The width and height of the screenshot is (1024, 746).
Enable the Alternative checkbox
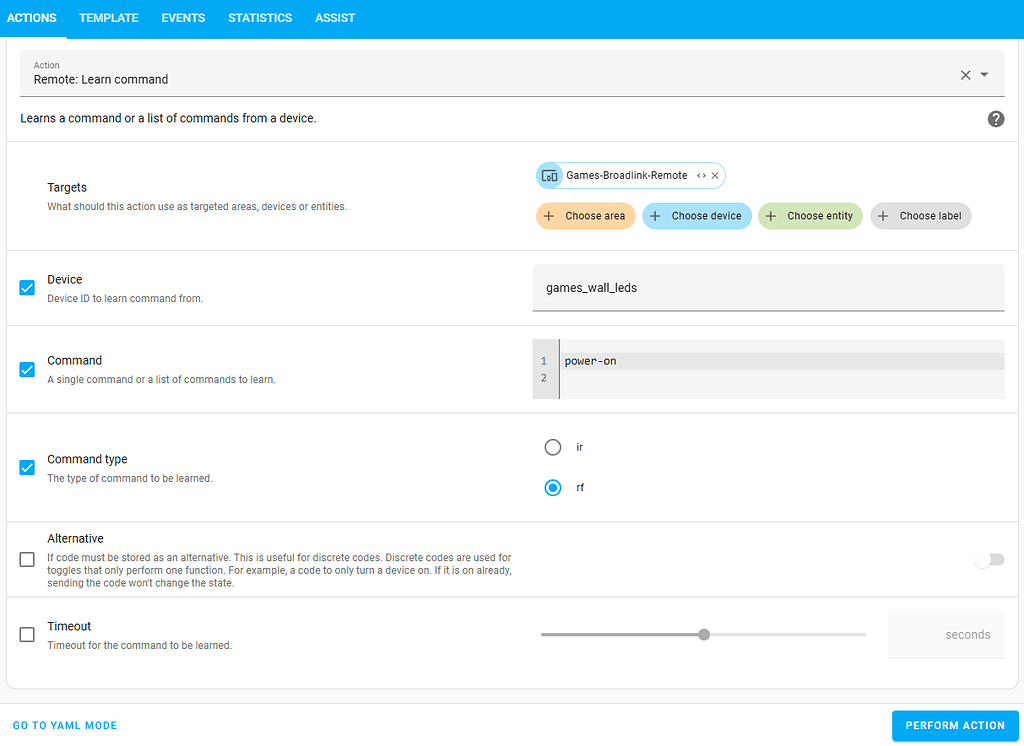point(27,560)
